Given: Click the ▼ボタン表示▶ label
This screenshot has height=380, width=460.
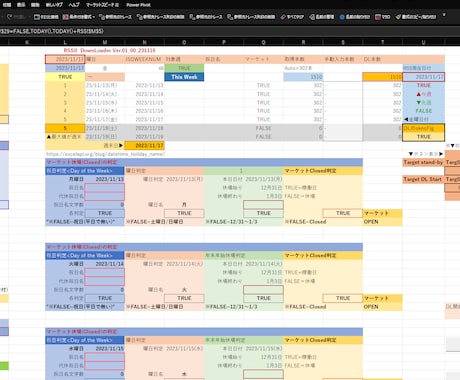Looking at the screenshot, I should [426, 154].
